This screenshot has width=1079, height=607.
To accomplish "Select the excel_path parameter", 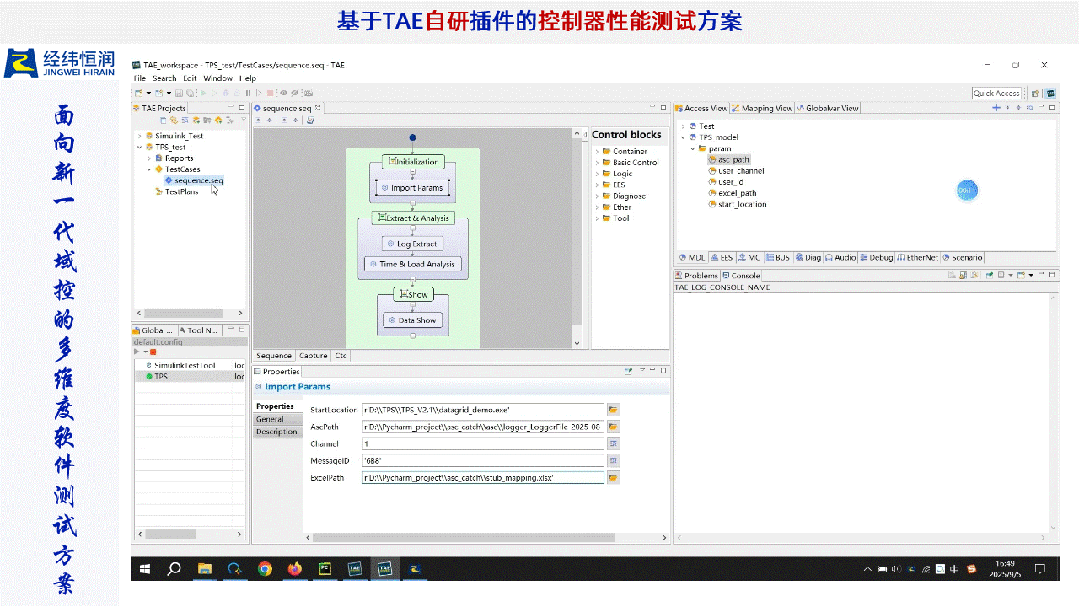I will click(x=733, y=193).
